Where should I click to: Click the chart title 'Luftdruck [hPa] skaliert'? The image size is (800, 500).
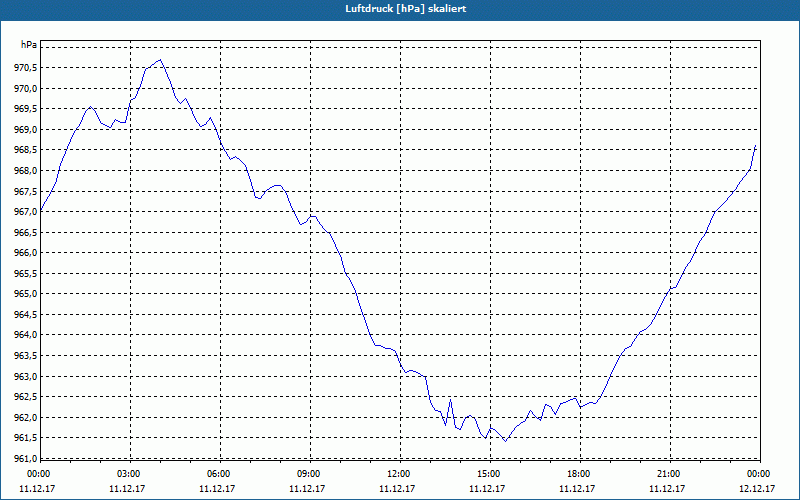click(x=406, y=9)
